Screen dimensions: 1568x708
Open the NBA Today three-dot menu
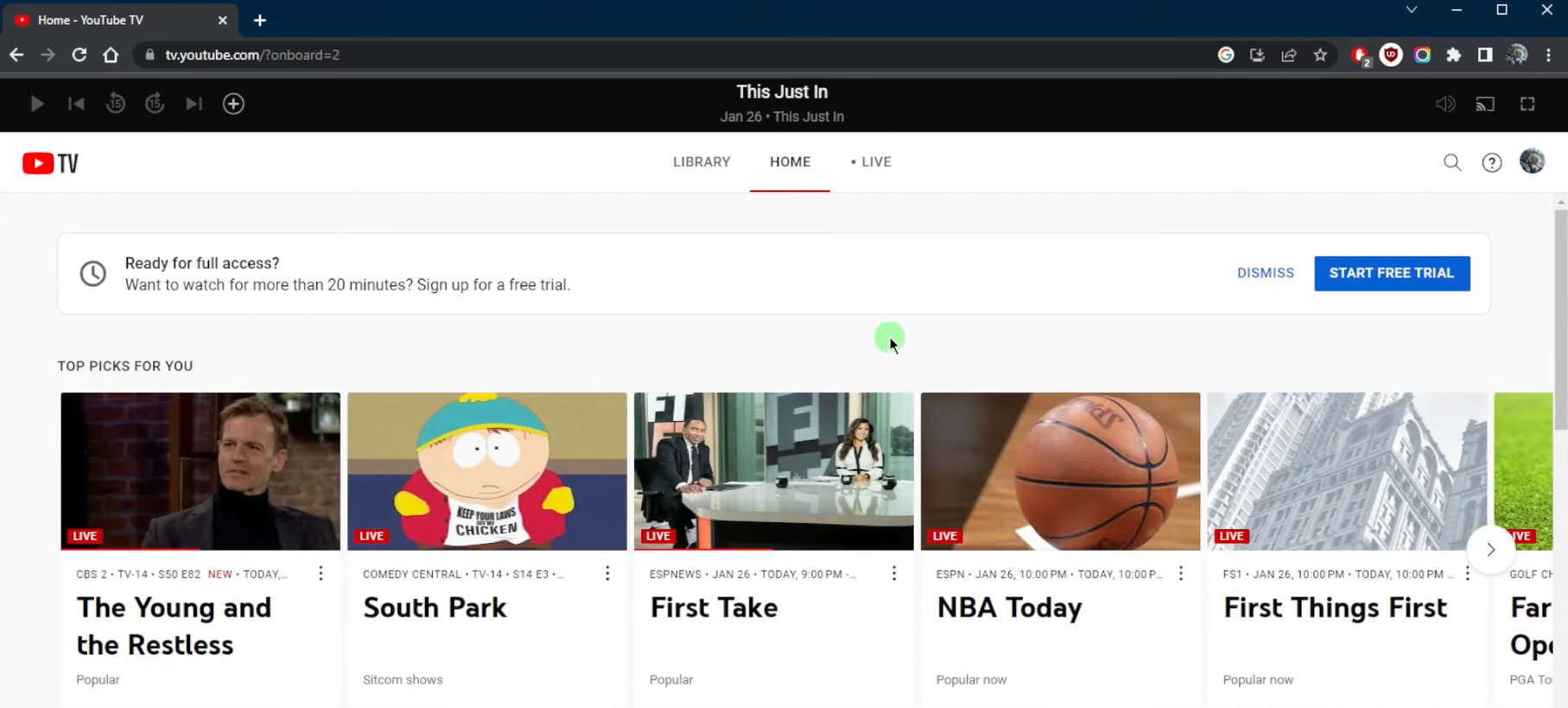1181,573
